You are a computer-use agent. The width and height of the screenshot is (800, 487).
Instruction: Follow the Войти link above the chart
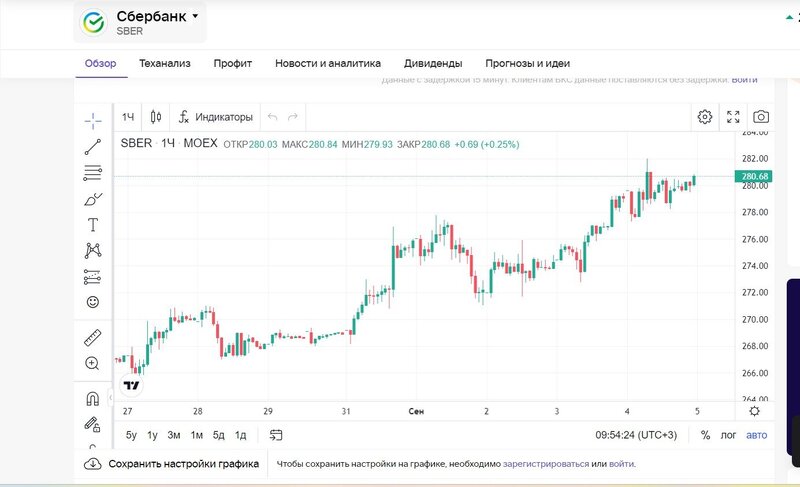744,80
